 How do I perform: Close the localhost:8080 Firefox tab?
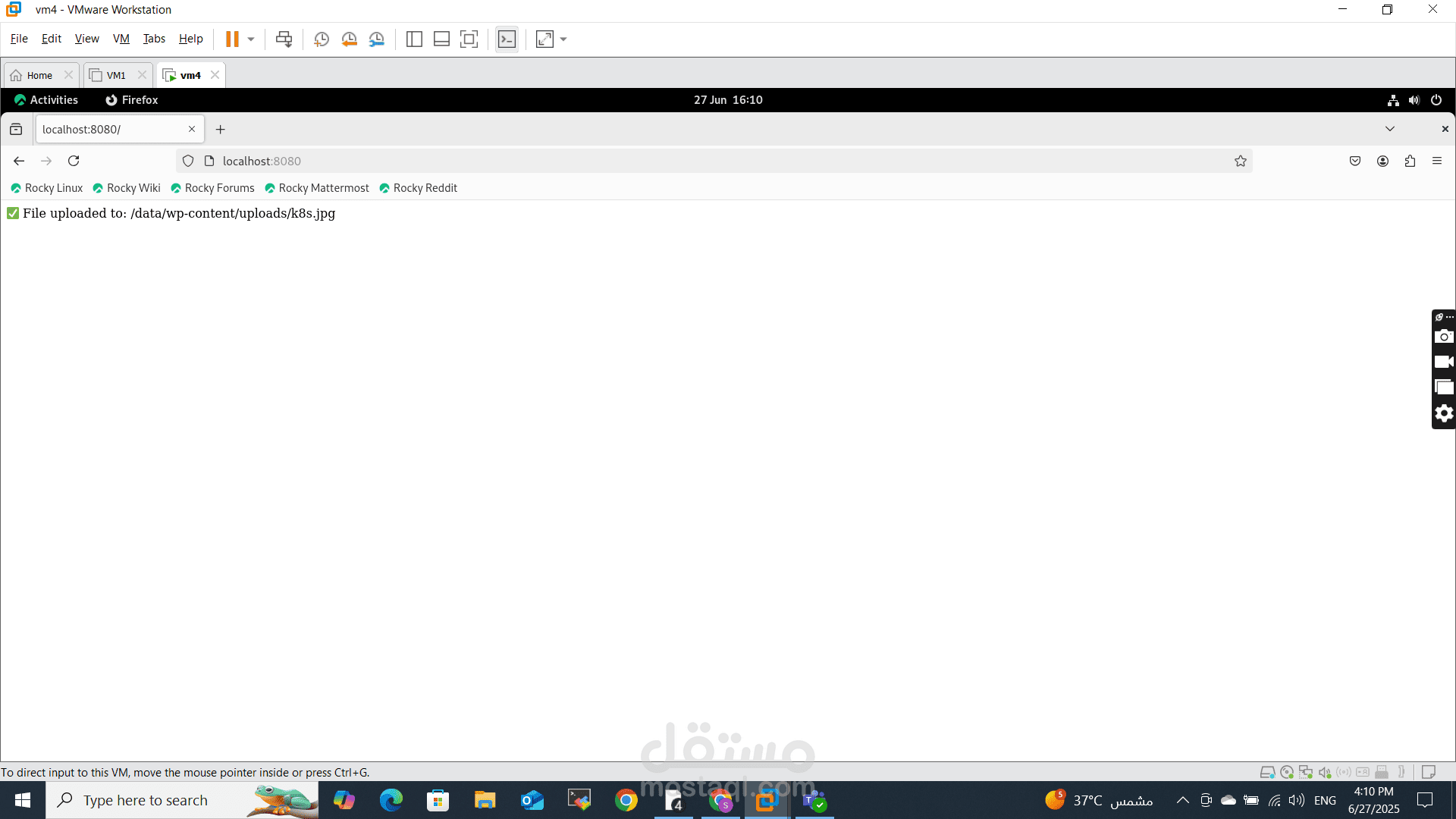point(192,130)
